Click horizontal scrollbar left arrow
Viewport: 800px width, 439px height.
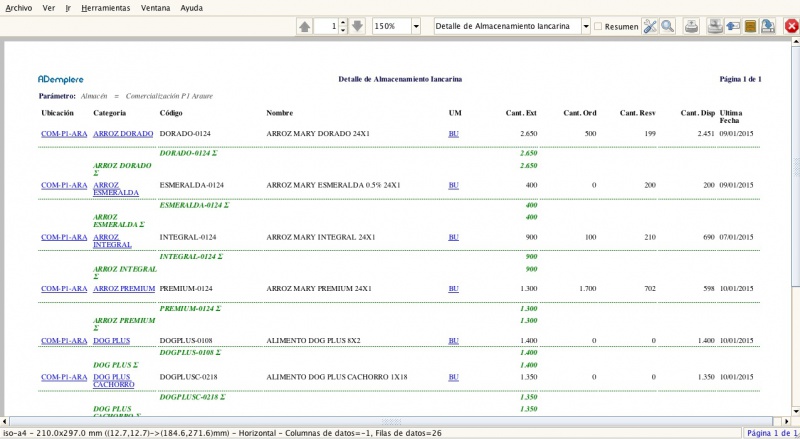(5, 422)
